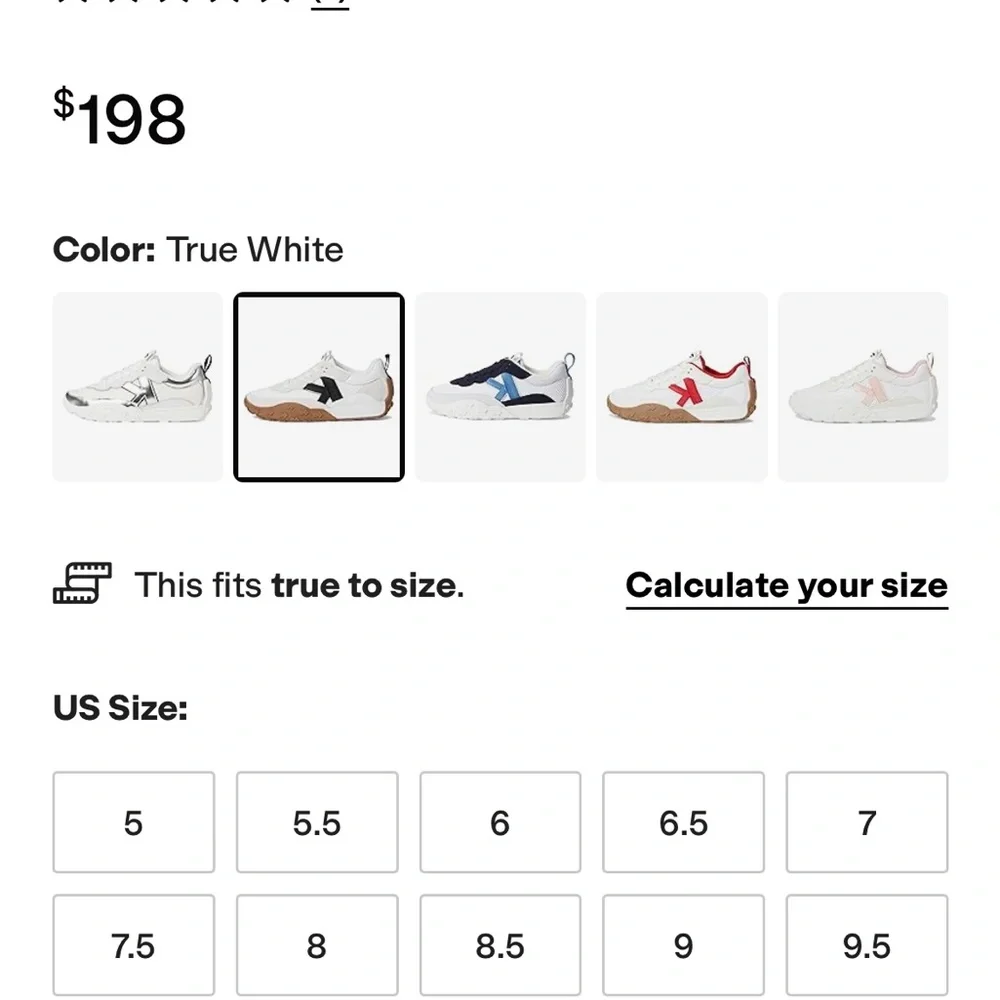The width and height of the screenshot is (1000, 1000).
Task: Pick the red logo sneaker color
Action: point(682,387)
